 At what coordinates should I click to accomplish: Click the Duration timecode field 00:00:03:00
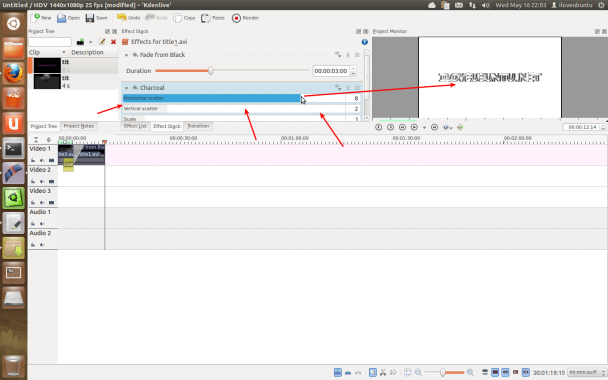(x=331, y=71)
